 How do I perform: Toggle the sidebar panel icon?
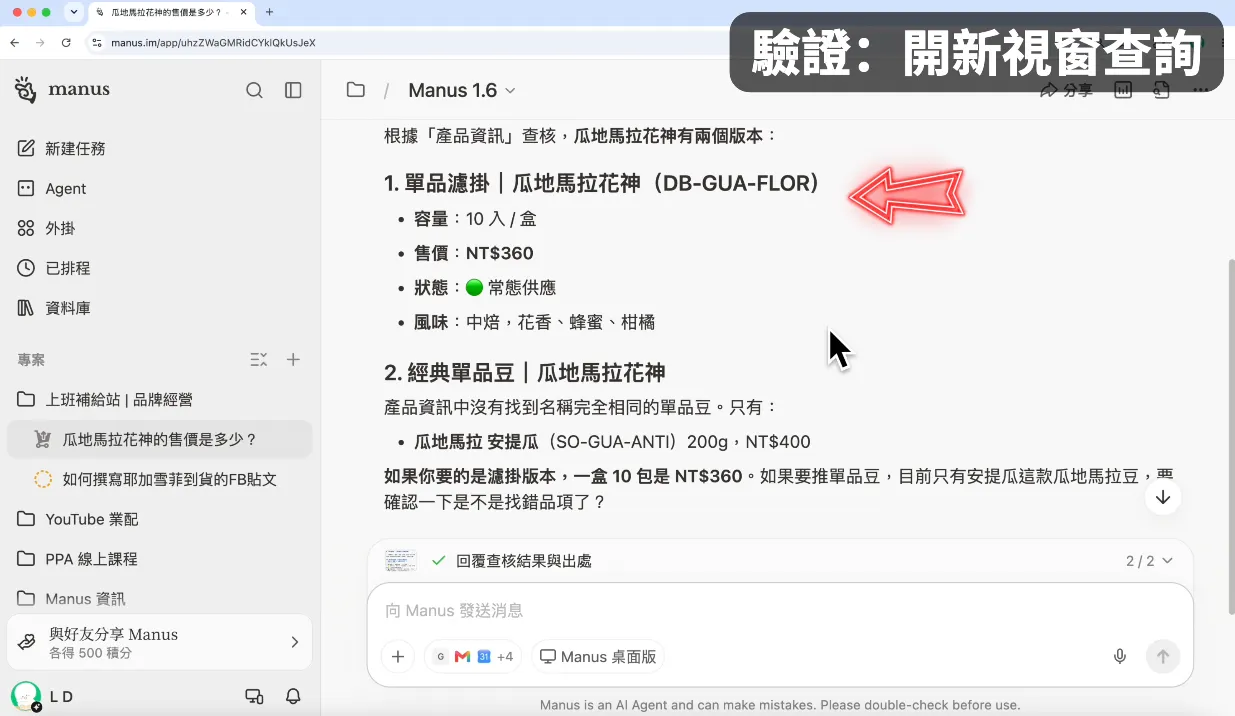coord(293,90)
